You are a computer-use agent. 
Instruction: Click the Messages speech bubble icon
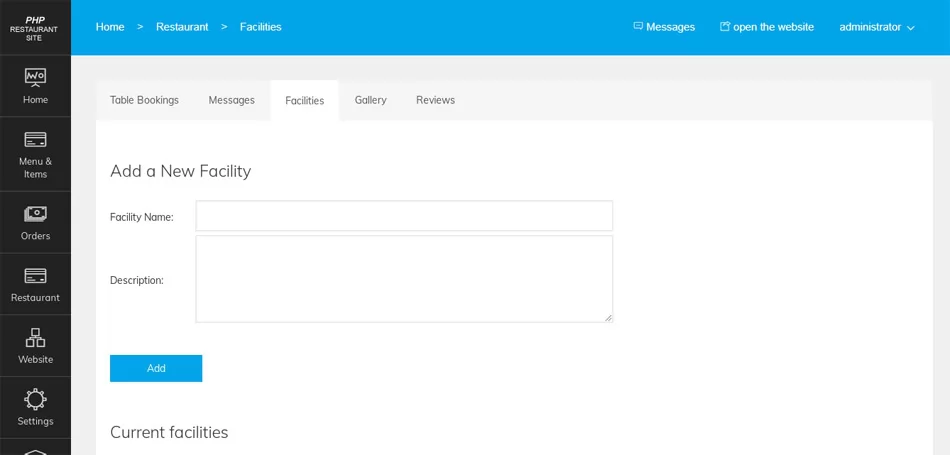pos(638,26)
